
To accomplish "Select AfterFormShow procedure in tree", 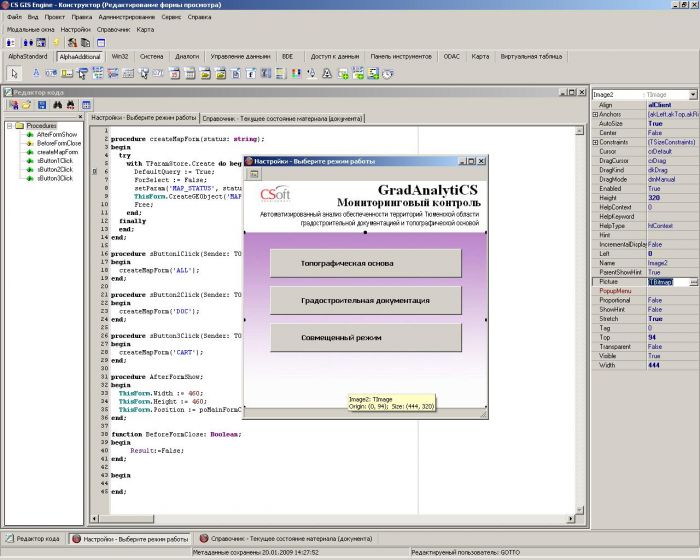I will (57, 134).
